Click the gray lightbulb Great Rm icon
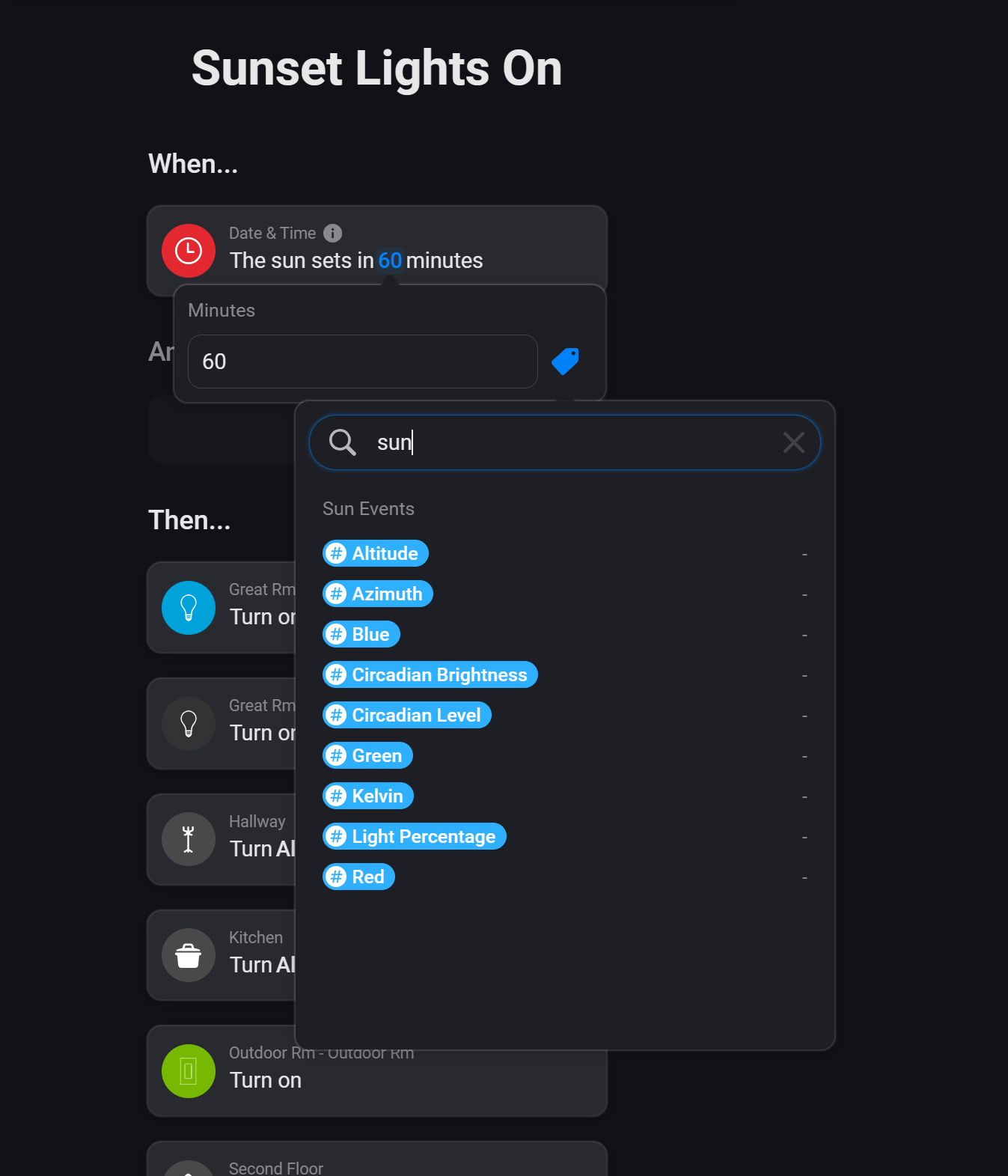Image resolution: width=1008 pixels, height=1176 pixels. click(x=189, y=724)
